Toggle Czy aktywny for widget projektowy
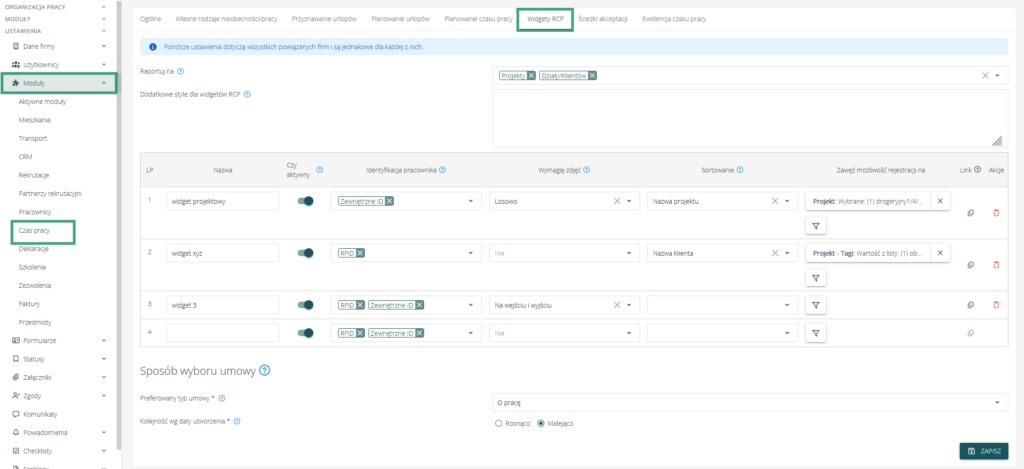The image size is (1024, 469). [x=305, y=201]
